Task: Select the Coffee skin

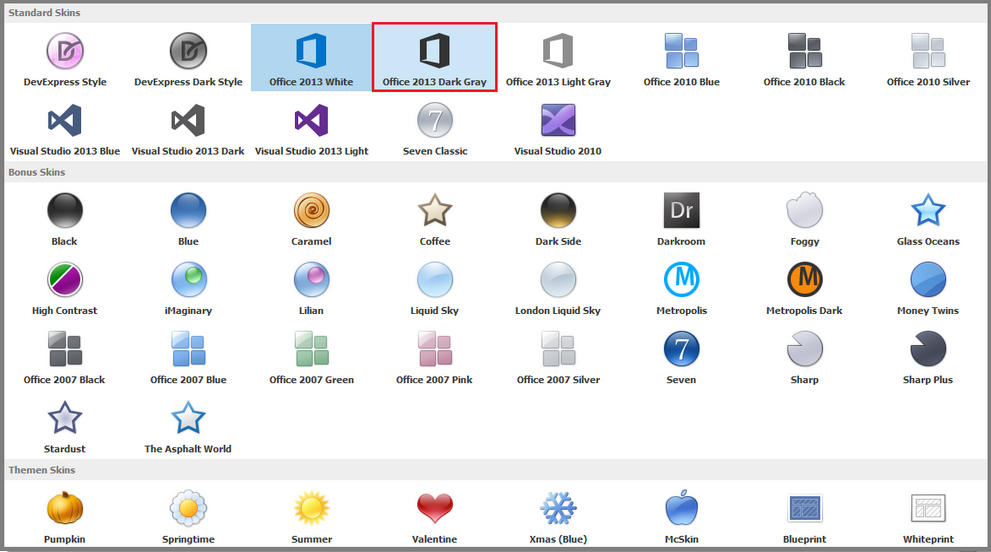Action: point(435,218)
